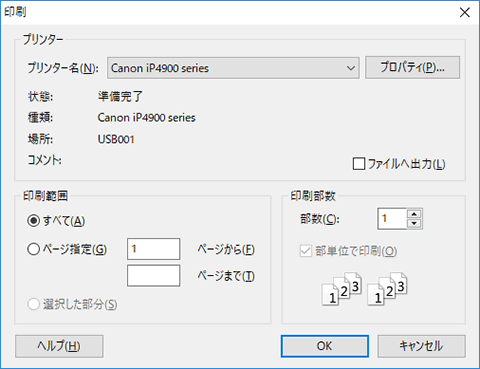Decrease copies with the down arrow
Screen dimensions: 480x369
414,224
